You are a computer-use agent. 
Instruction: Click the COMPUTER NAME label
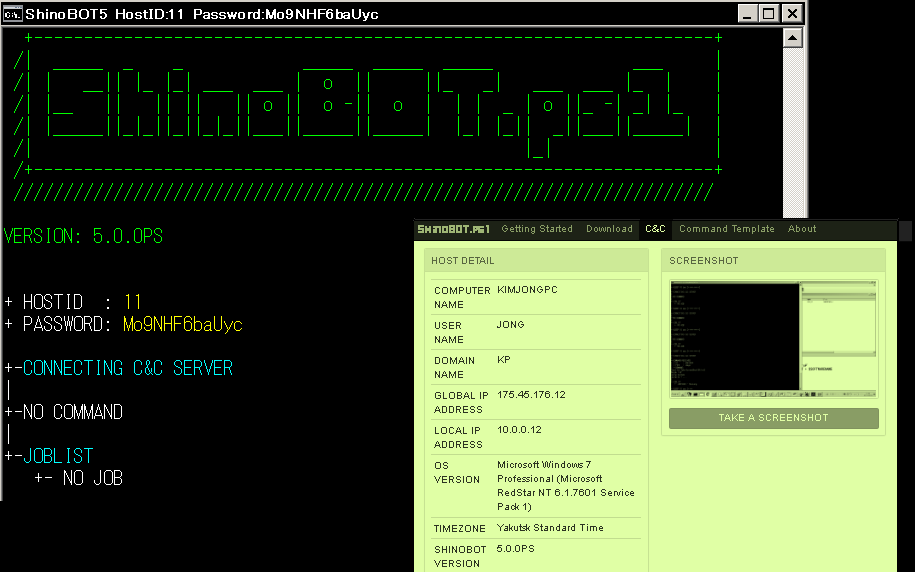coord(462,298)
